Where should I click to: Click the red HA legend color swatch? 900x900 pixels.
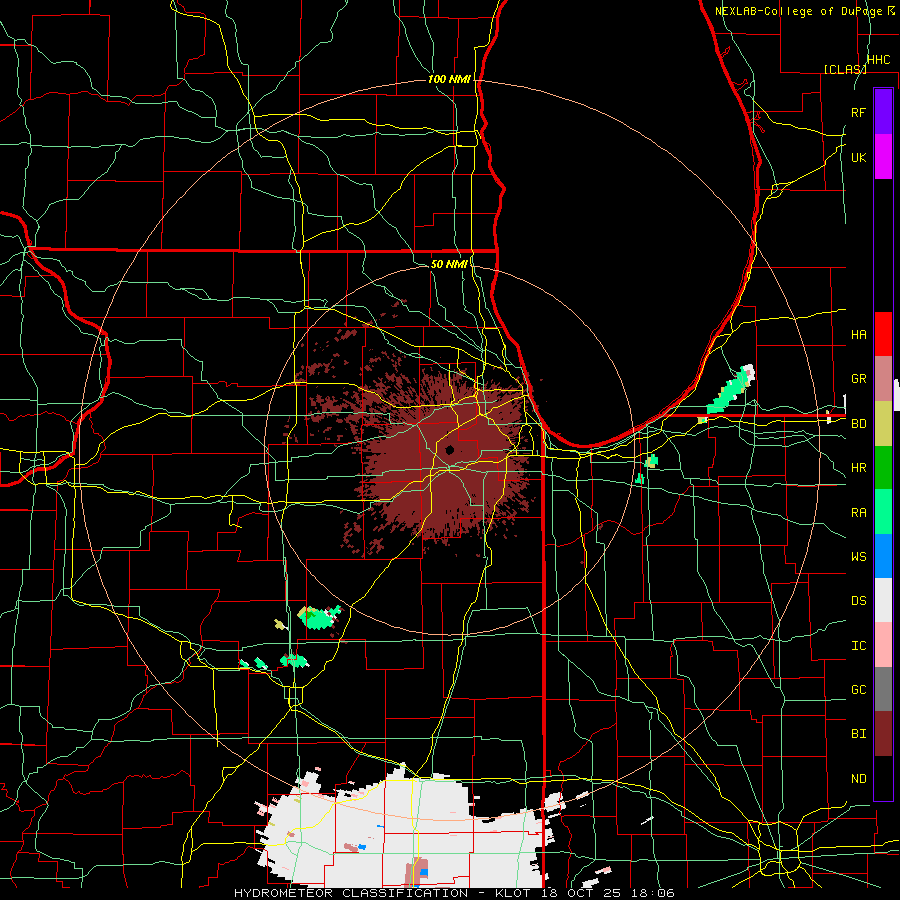(x=883, y=334)
